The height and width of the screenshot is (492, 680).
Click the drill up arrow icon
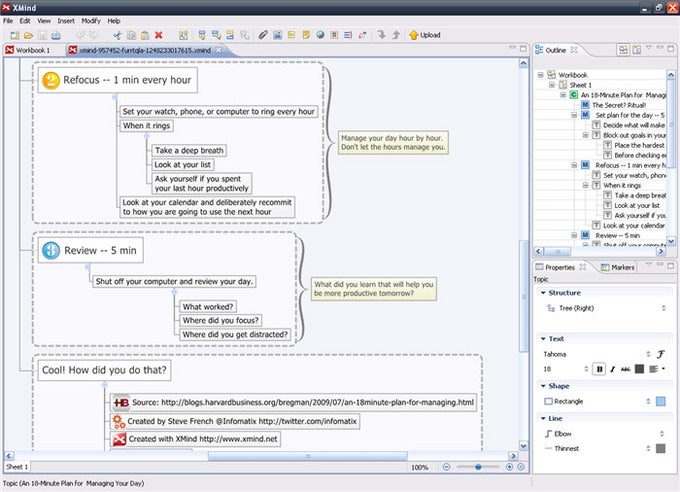point(396,35)
